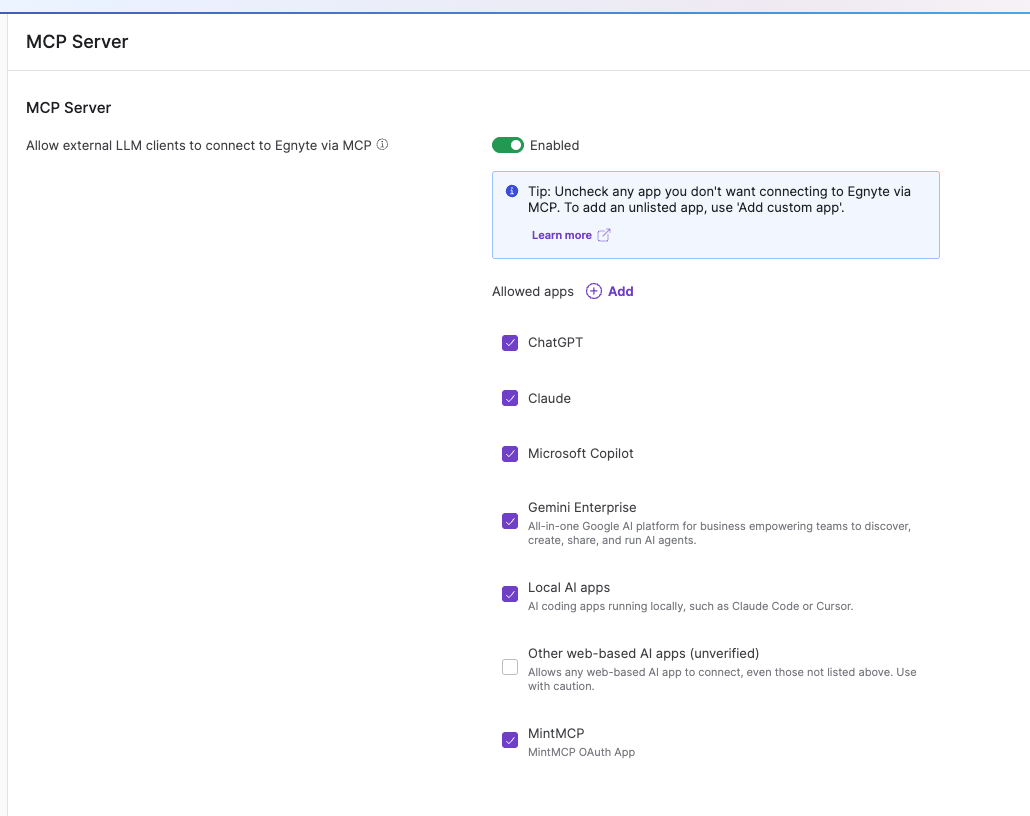
Task: Uncheck the Local AI apps checkbox
Action: click(510, 594)
